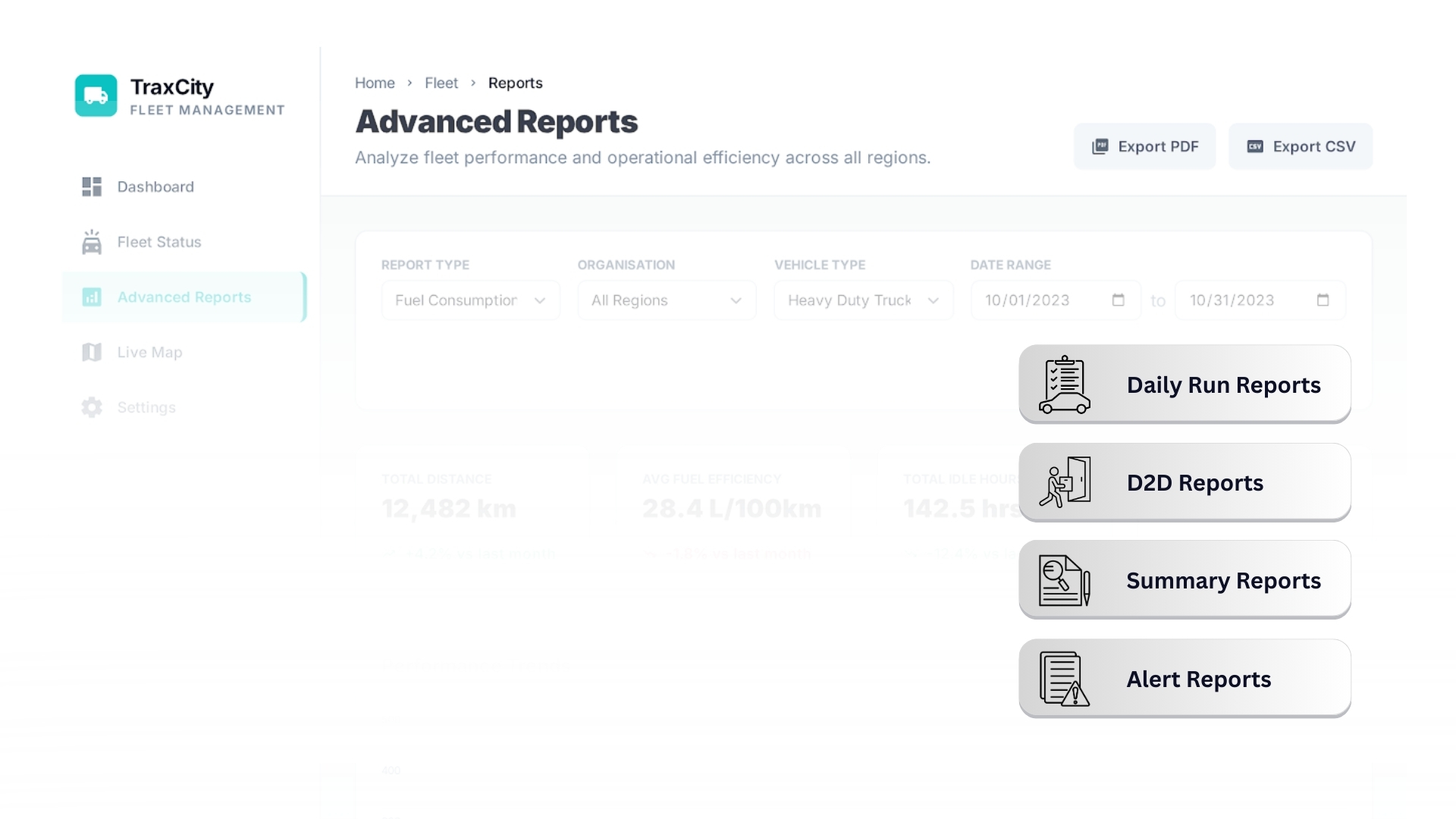Select Advanced Reports sidebar item
Screen dimensions: 1456x819
click(x=184, y=297)
